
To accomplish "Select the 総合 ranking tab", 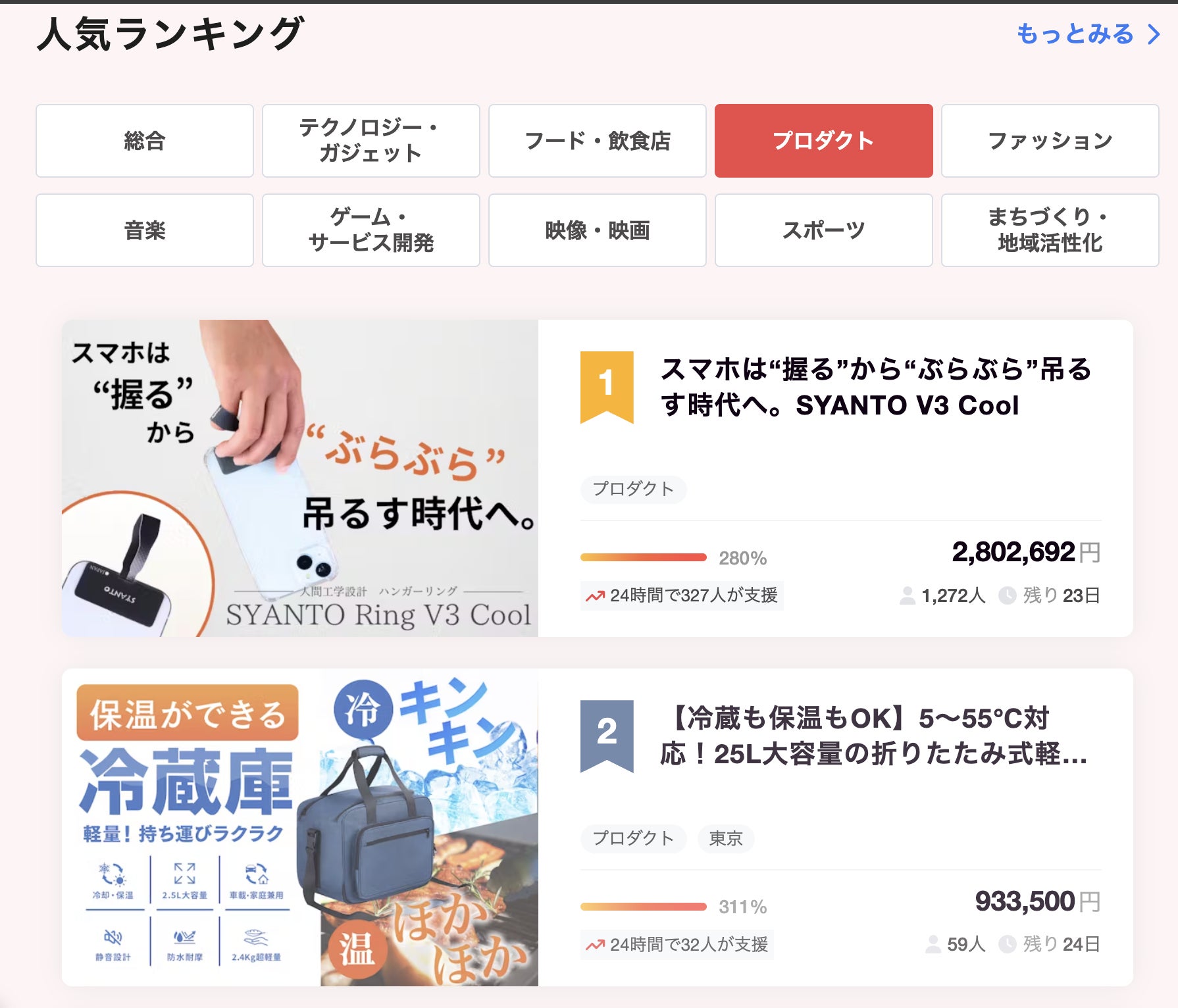I will pyautogui.click(x=145, y=141).
